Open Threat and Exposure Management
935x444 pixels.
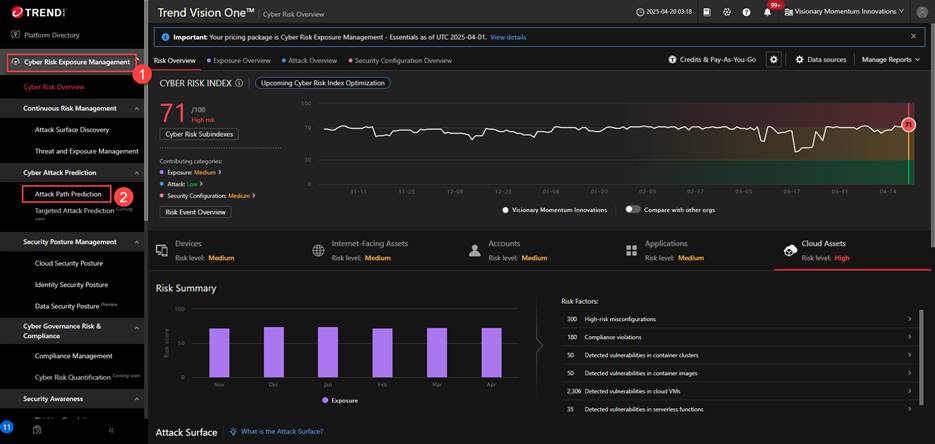coord(86,151)
